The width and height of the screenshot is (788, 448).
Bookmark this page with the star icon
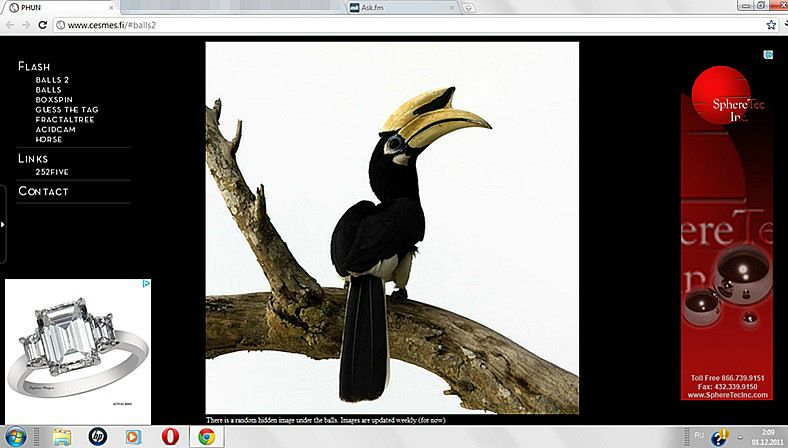[771, 25]
